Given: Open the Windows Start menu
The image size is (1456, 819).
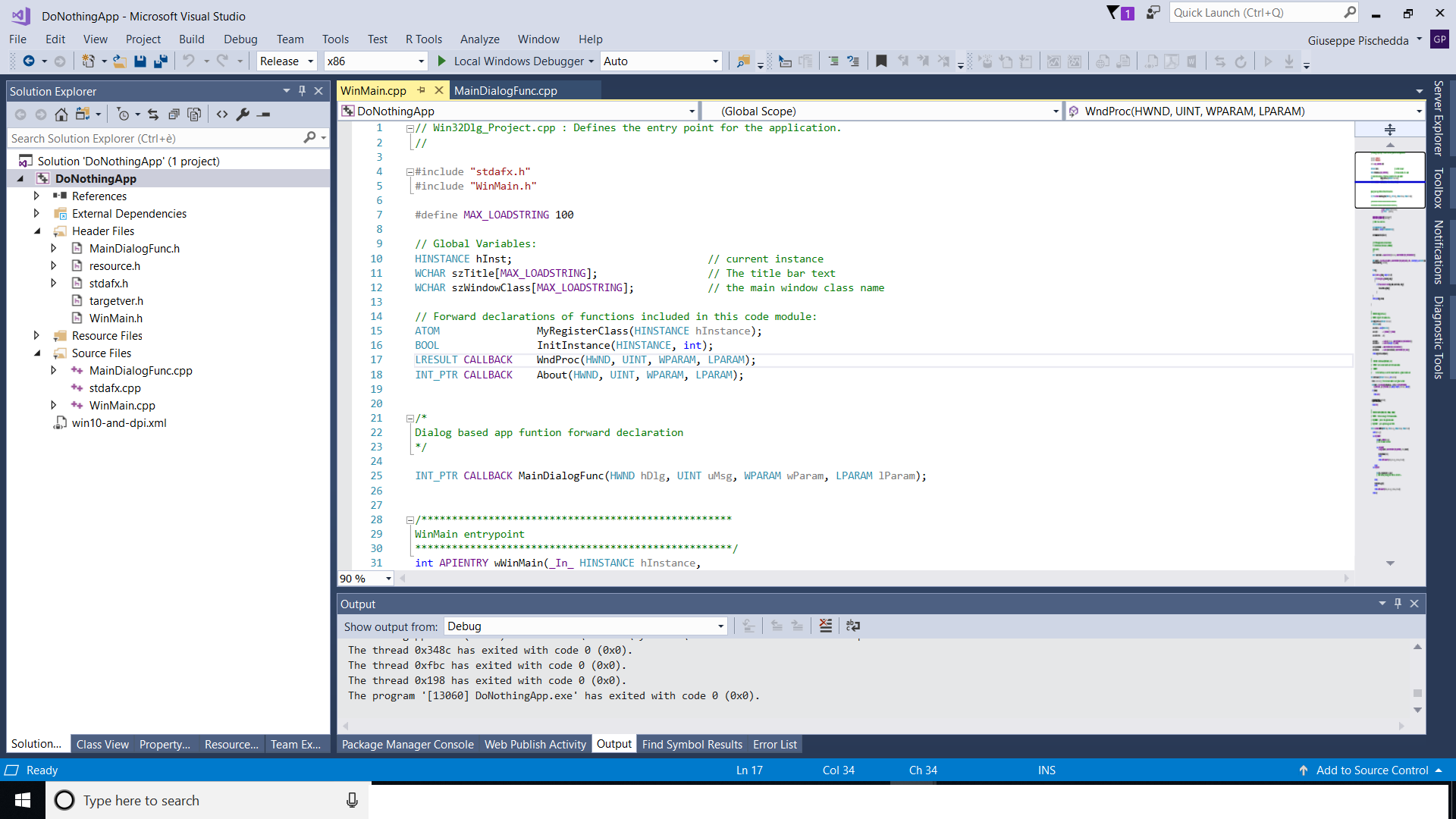Looking at the screenshot, I should [23, 800].
